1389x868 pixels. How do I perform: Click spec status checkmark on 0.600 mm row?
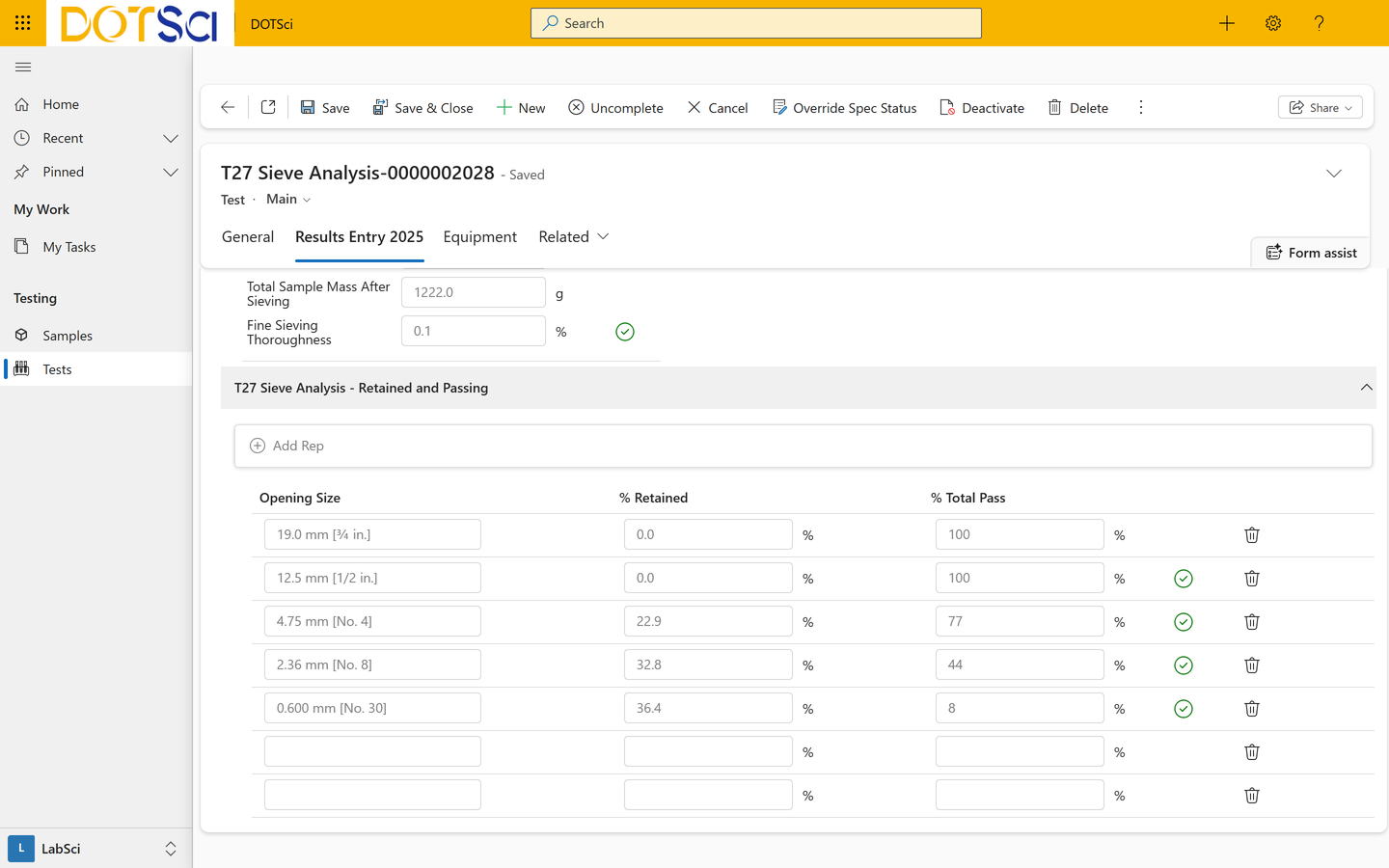click(1184, 709)
